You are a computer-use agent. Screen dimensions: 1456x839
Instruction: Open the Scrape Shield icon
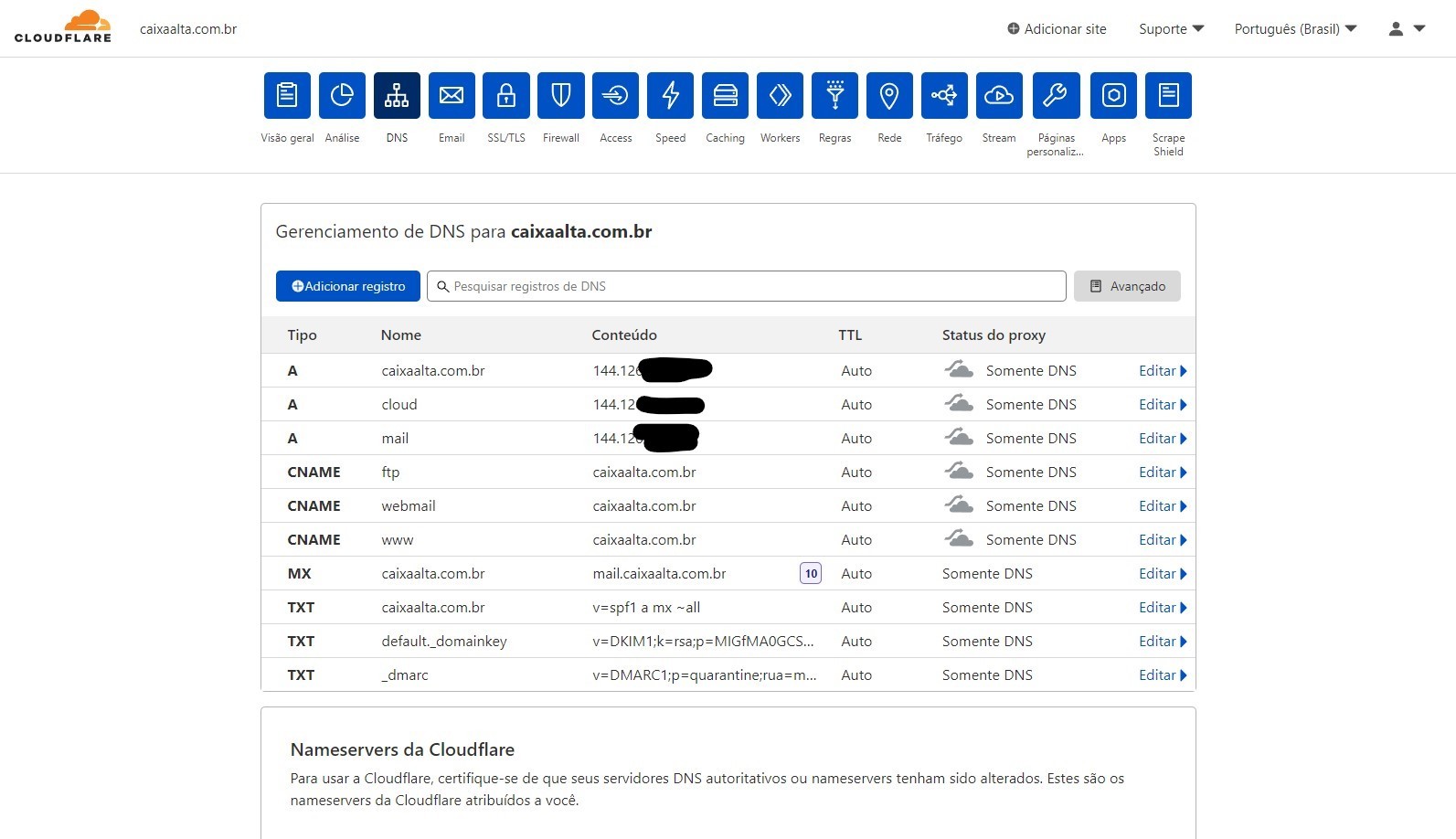click(1168, 96)
